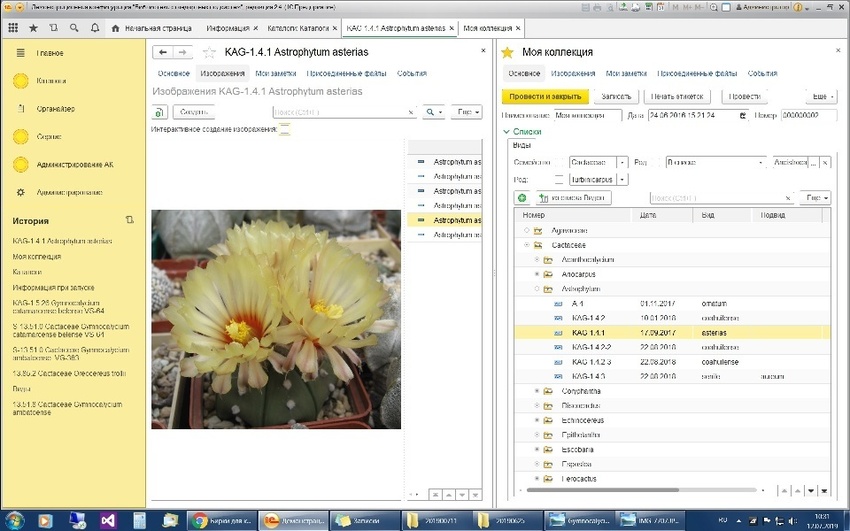
Task: Toggle the Род Turbinicarpus filter checkbox
Action: click(x=560, y=179)
